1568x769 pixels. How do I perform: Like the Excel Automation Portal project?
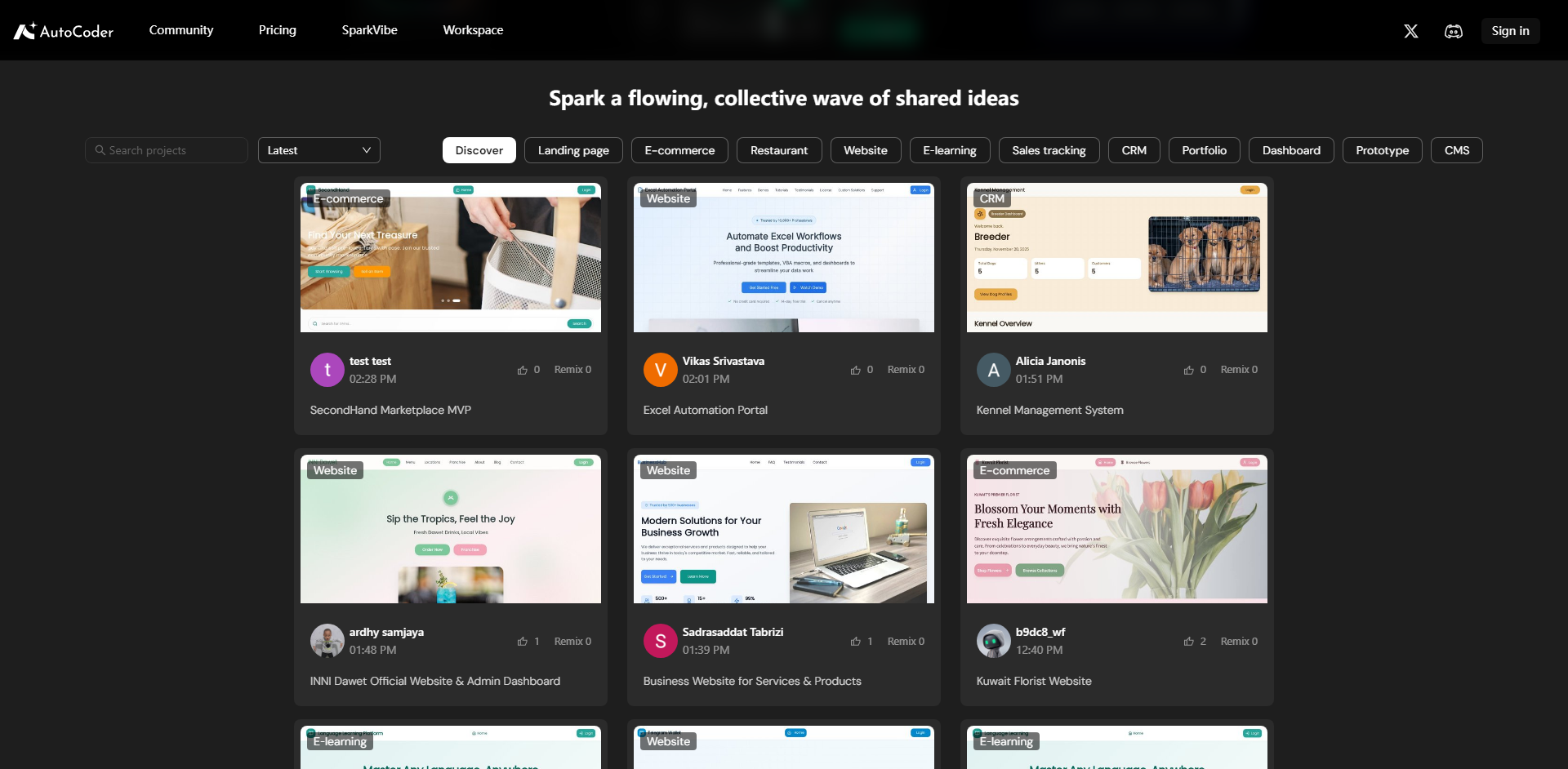pos(856,370)
